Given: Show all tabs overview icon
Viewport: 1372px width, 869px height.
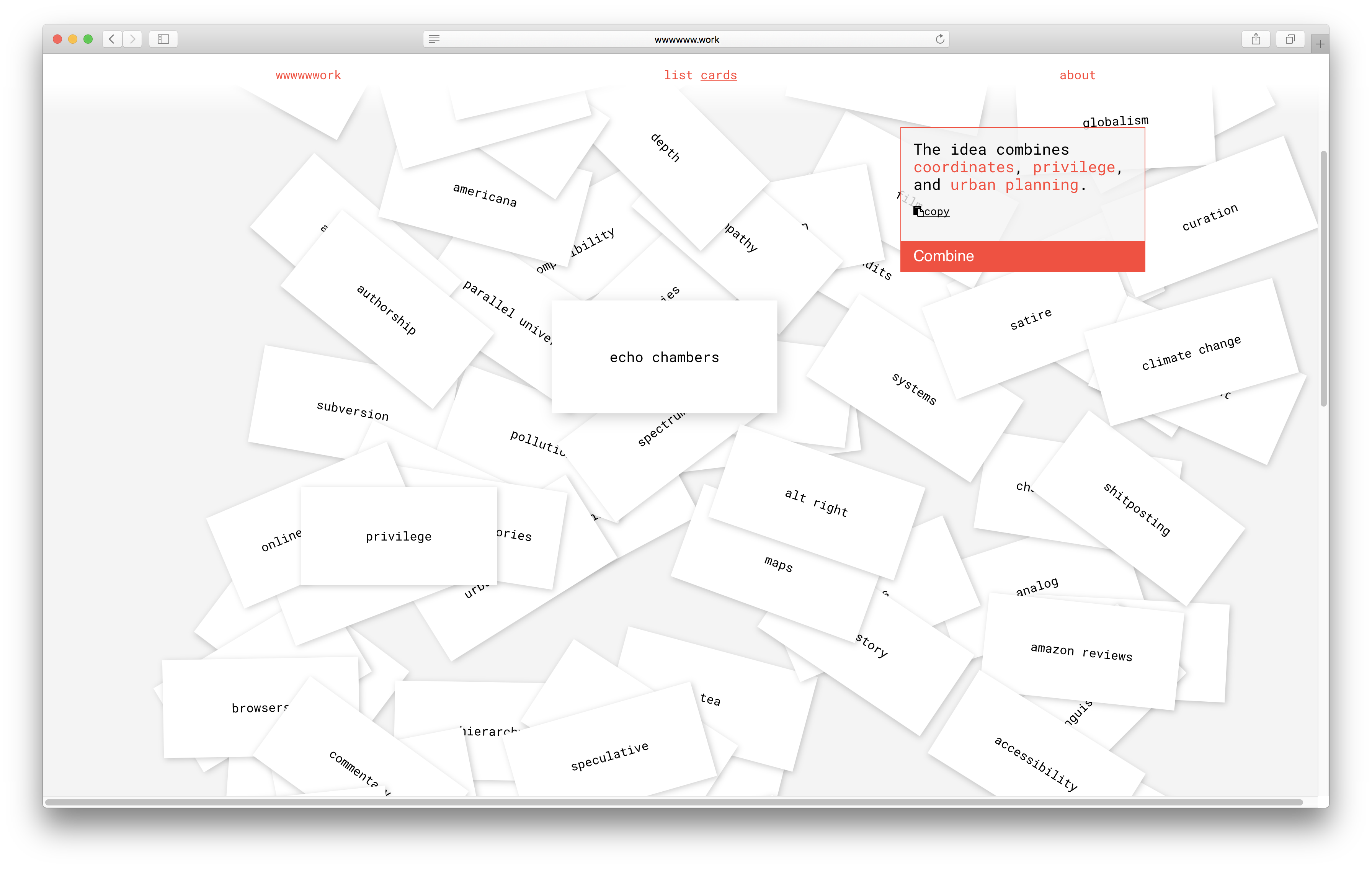Looking at the screenshot, I should [1290, 39].
